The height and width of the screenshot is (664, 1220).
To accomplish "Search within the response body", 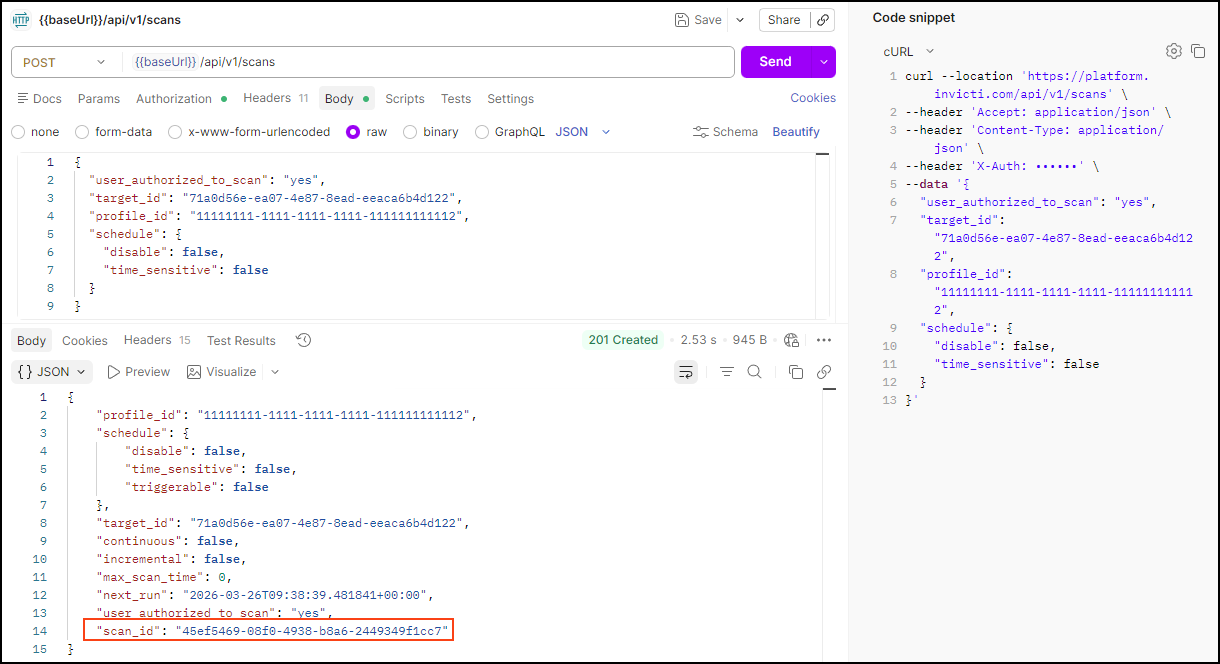I will click(x=755, y=372).
